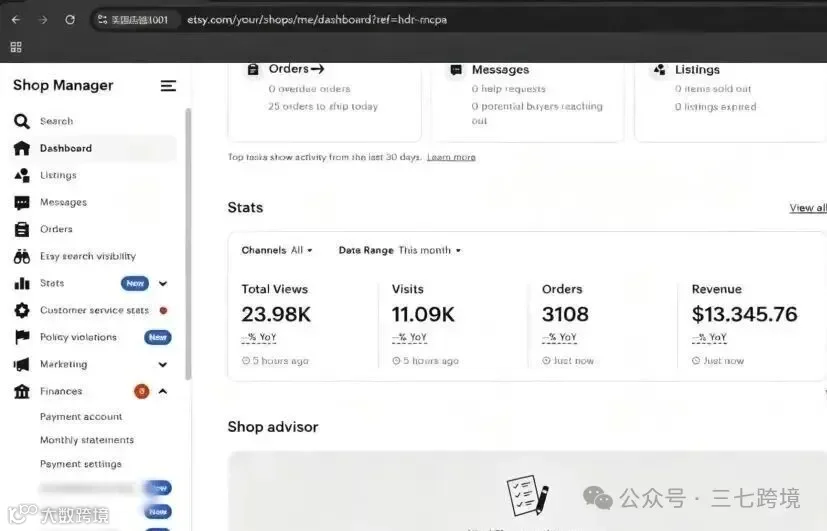Go back with the browser back arrow
Image resolution: width=827 pixels, height=531 pixels.
pyautogui.click(x=16, y=20)
